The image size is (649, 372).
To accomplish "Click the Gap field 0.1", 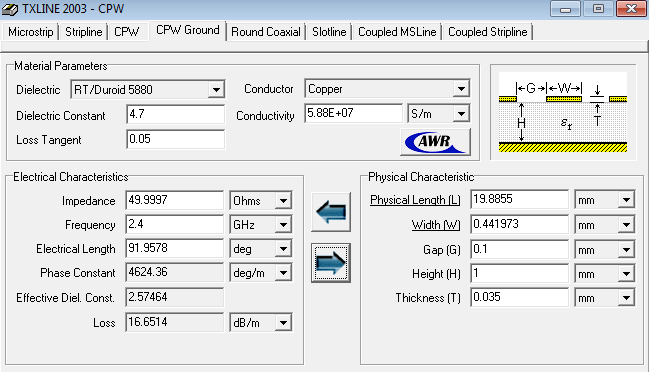I will click(519, 249).
